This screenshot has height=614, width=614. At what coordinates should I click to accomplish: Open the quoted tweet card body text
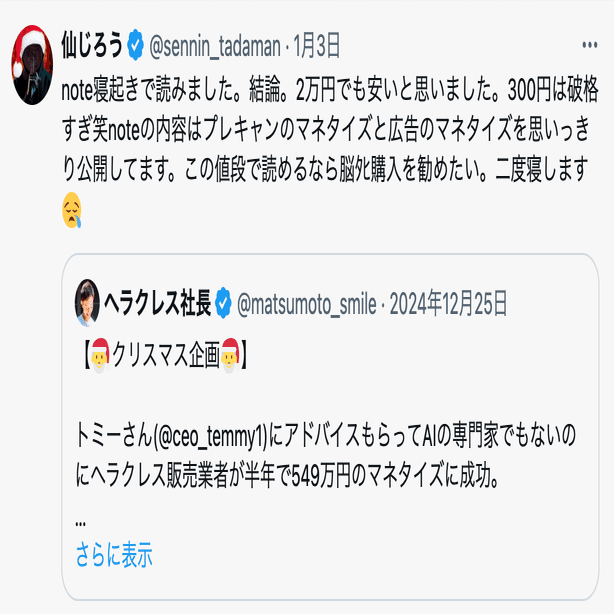[x=325, y=456]
